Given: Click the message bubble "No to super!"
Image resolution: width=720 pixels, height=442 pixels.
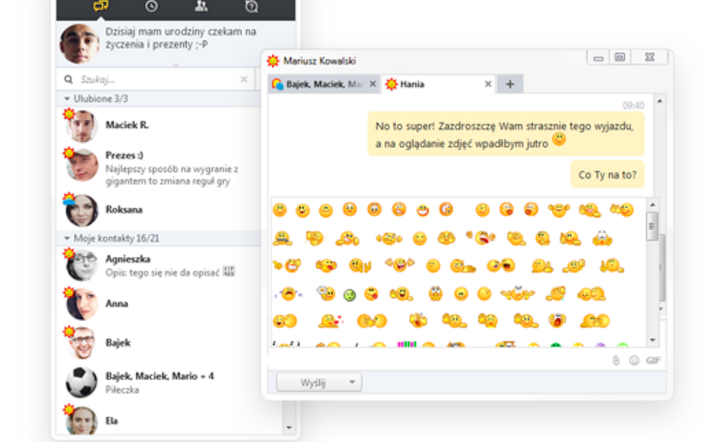Looking at the screenshot, I should [x=506, y=134].
